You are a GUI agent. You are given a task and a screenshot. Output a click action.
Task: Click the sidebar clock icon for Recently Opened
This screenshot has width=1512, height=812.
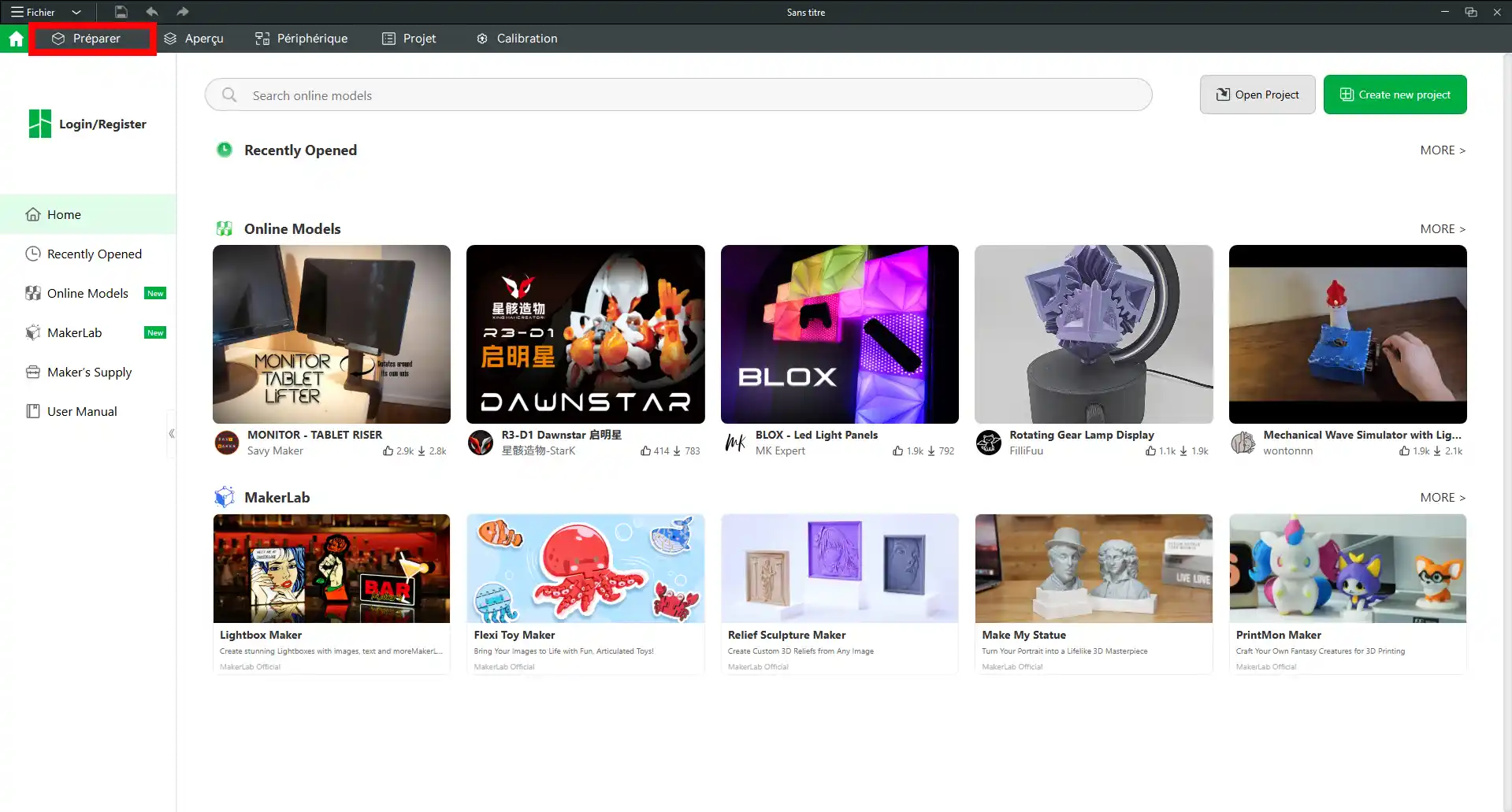33,254
